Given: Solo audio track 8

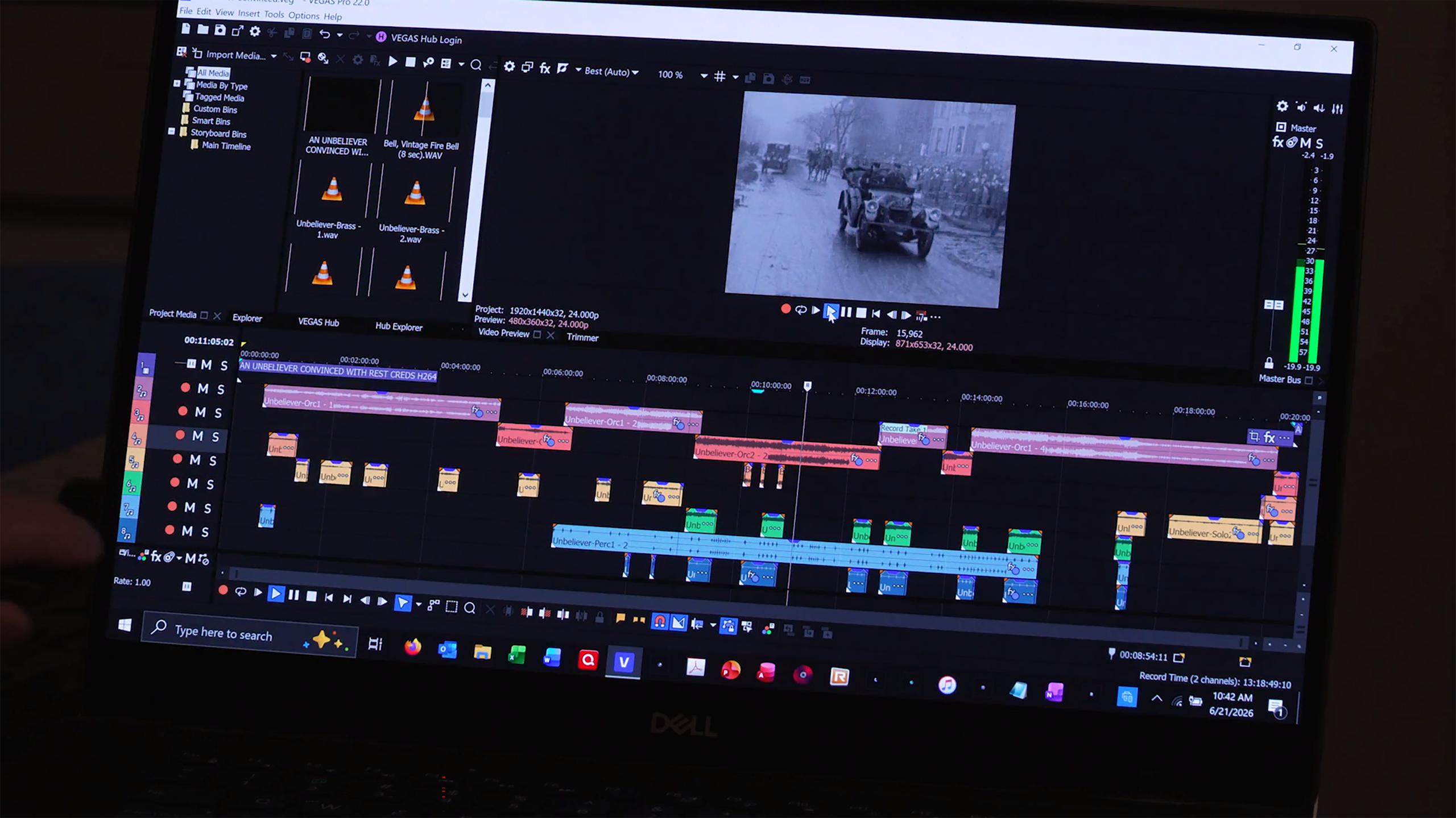Looking at the screenshot, I should coord(205,532).
